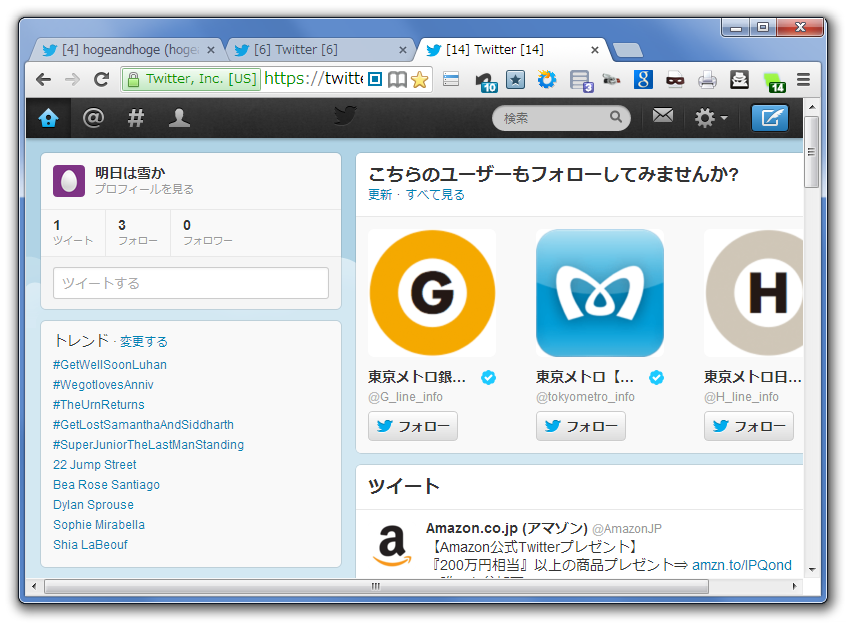
Task: Open the 0 フォロワー count
Action: pos(208,232)
